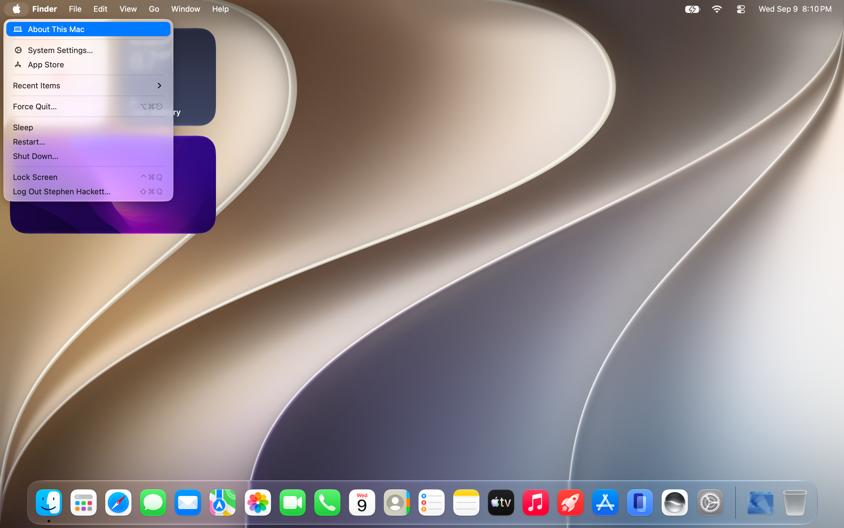Screen dimensions: 844x528
Task: Click the battery status icon in menu bar
Action: pyautogui.click(x=692, y=9)
